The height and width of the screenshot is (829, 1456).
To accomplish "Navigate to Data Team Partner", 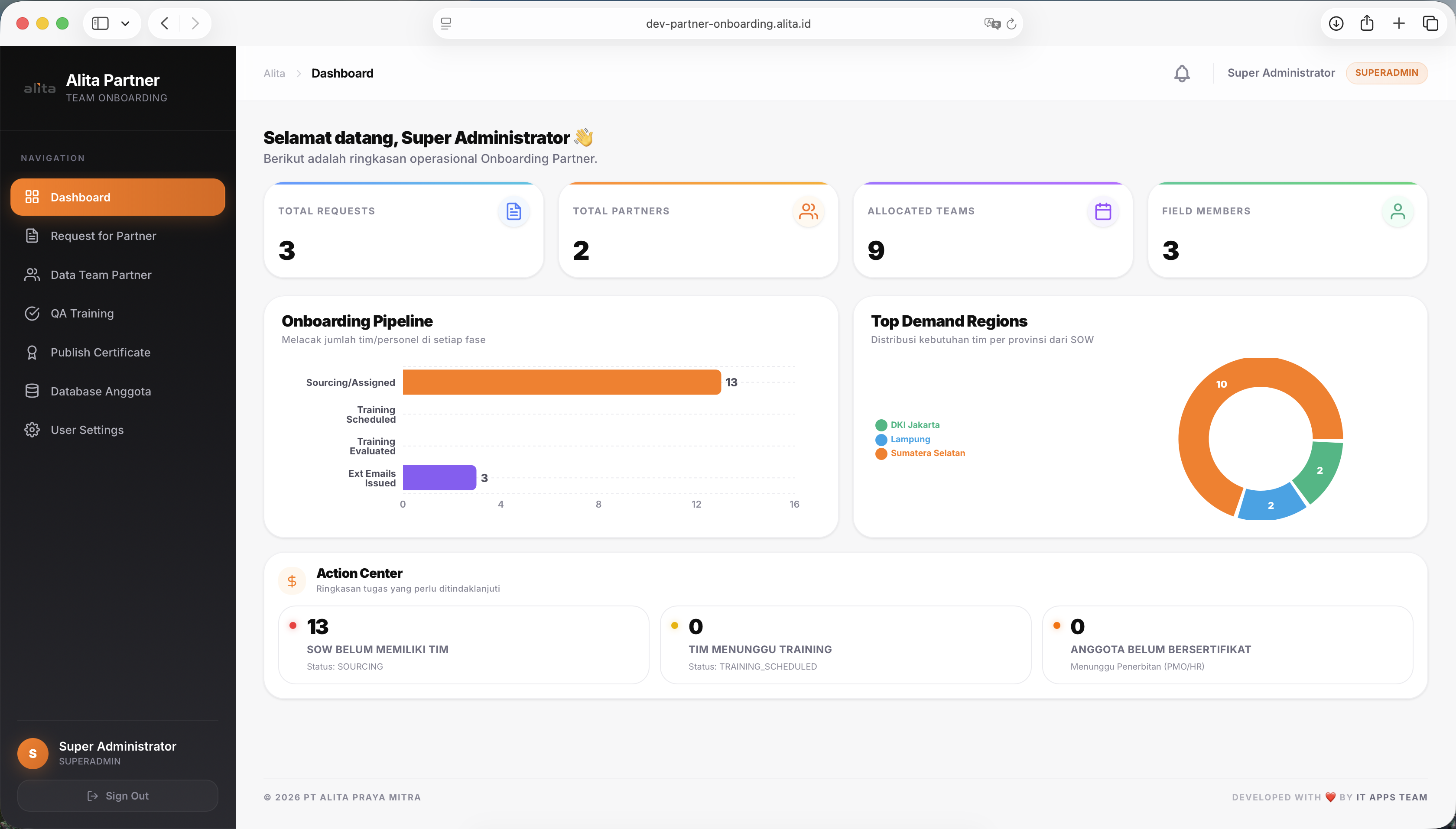I will point(118,275).
